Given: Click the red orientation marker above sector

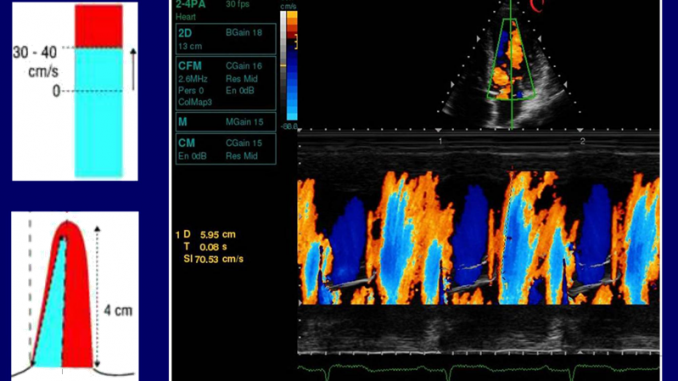Looking at the screenshot, I should tap(537, 6).
